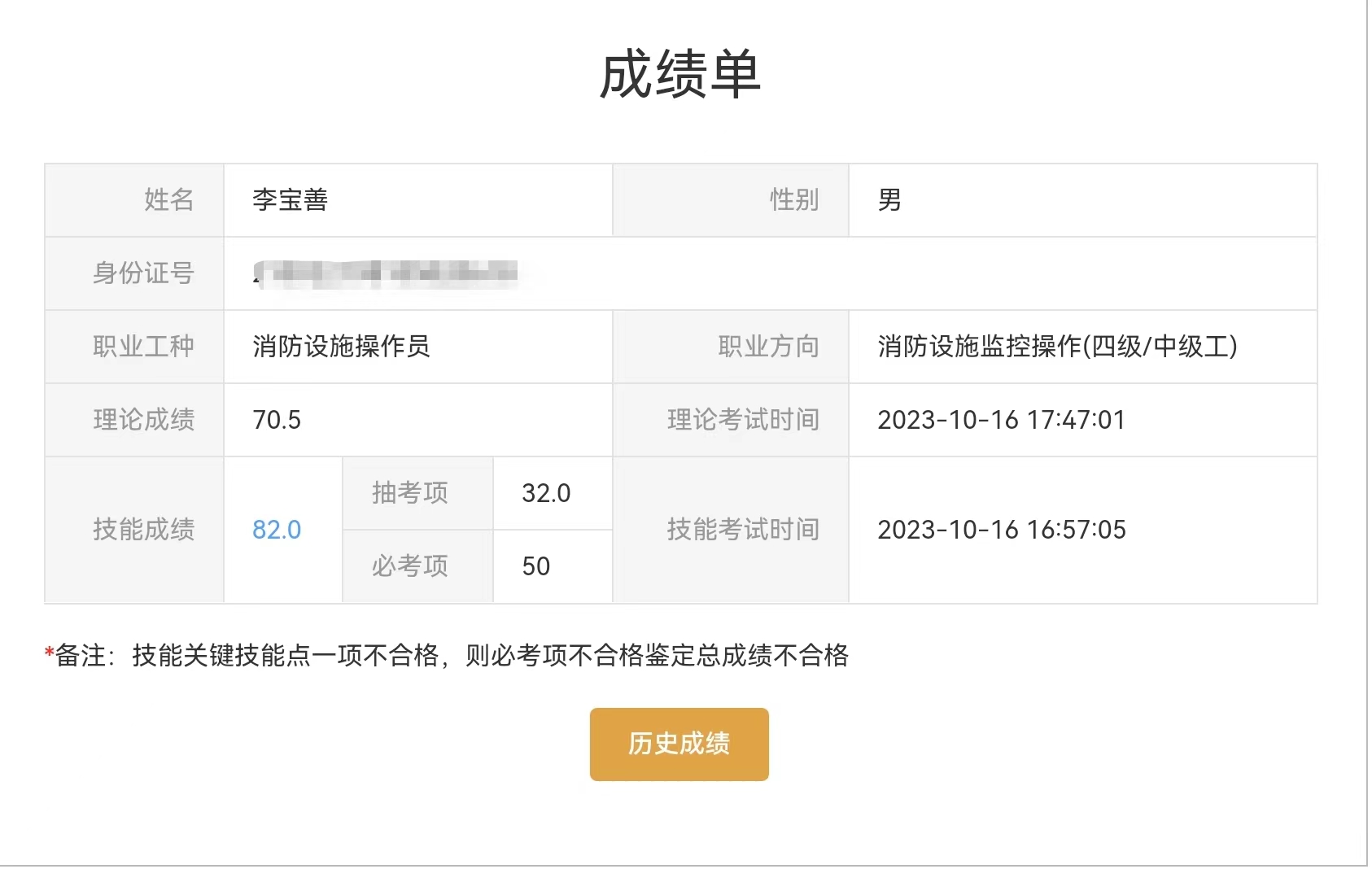
Task: Click 消防设施监控操作(四级/中级工) value
Action: [1057, 347]
